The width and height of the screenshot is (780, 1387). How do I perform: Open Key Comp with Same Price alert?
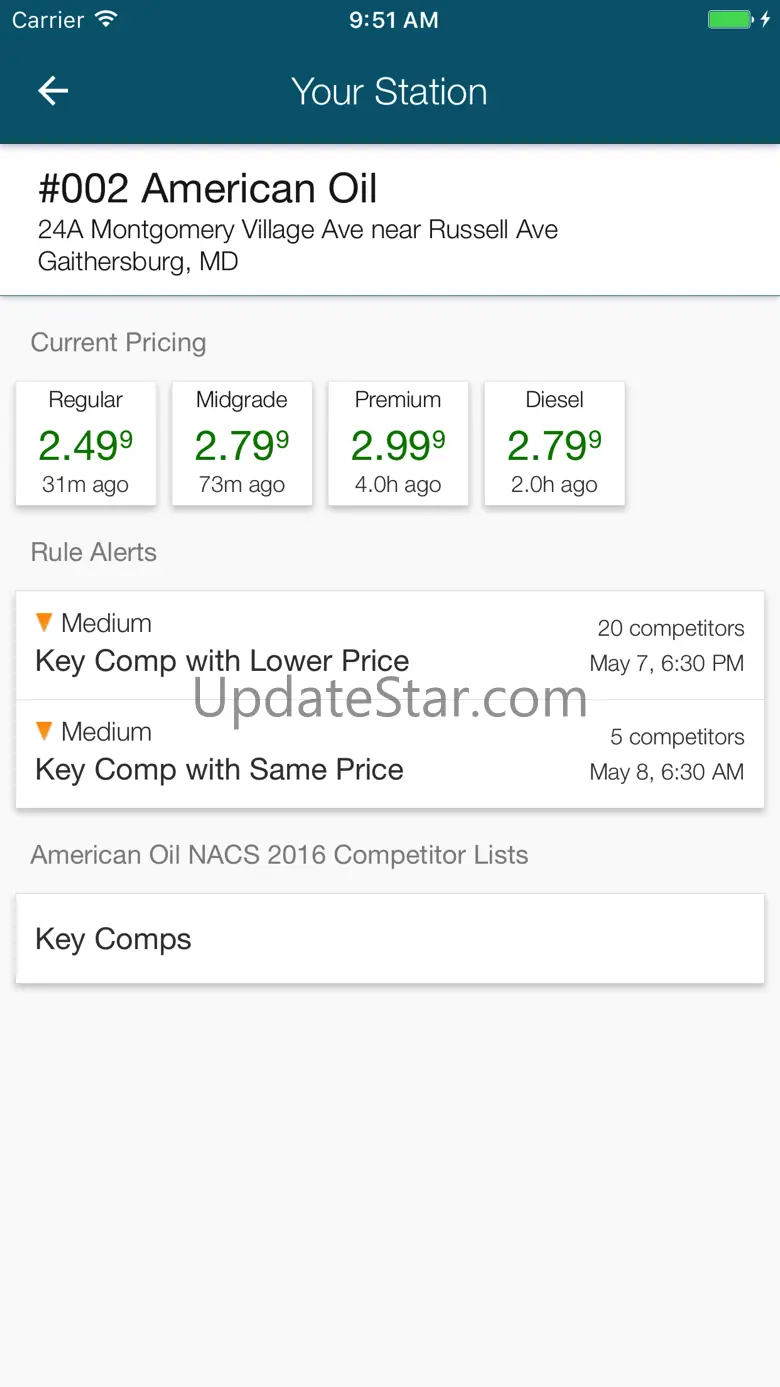pyautogui.click(x=219, y=770)
